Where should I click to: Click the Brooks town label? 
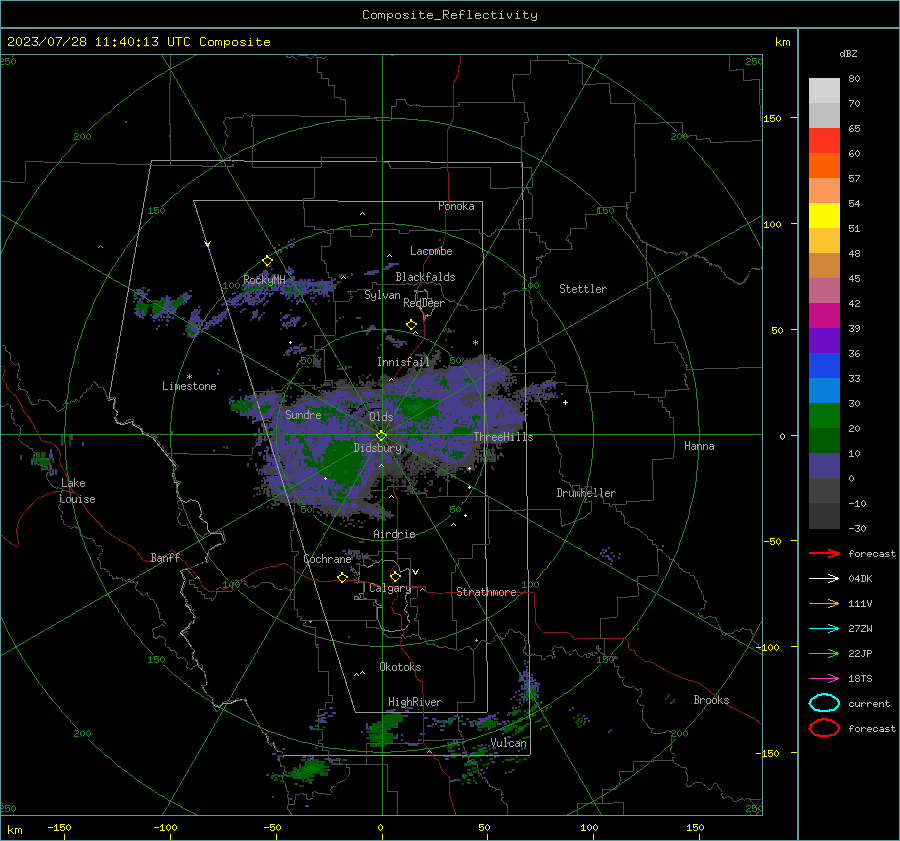(x=711, y=700)
